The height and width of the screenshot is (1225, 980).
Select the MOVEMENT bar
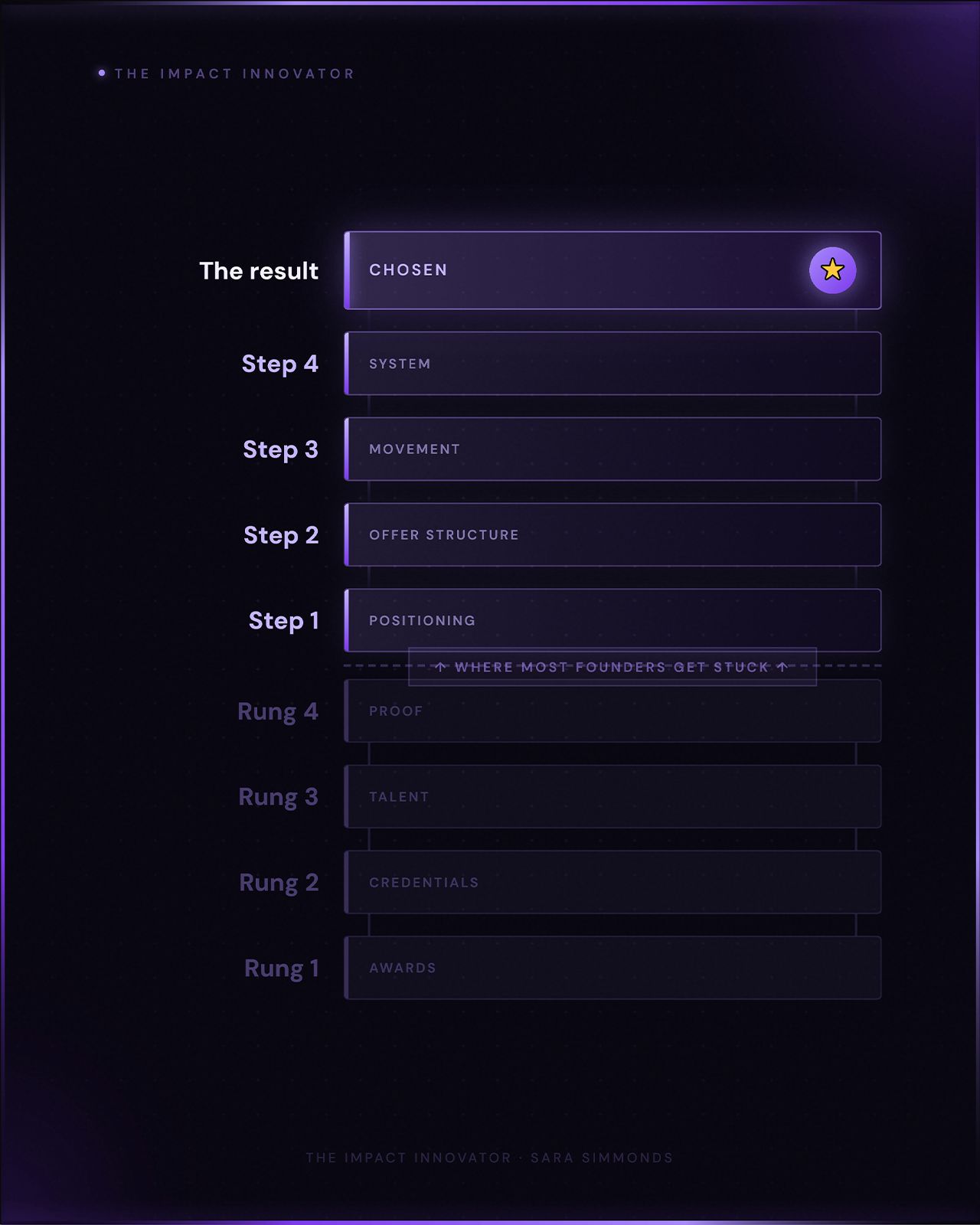tap(612, 449)
